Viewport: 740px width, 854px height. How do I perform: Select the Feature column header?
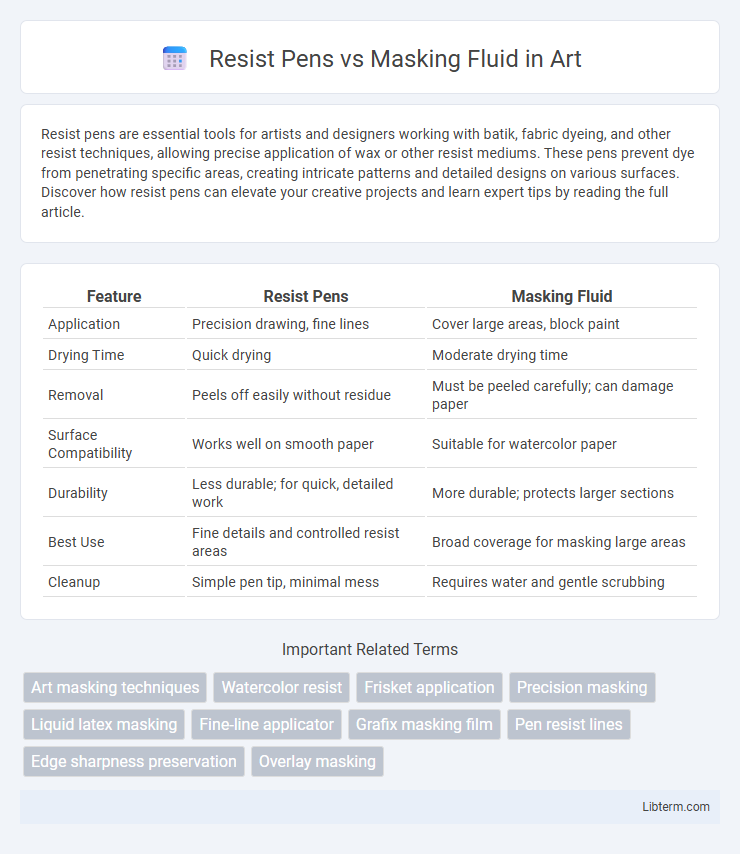pyautogui.click(x=114, y=296)
